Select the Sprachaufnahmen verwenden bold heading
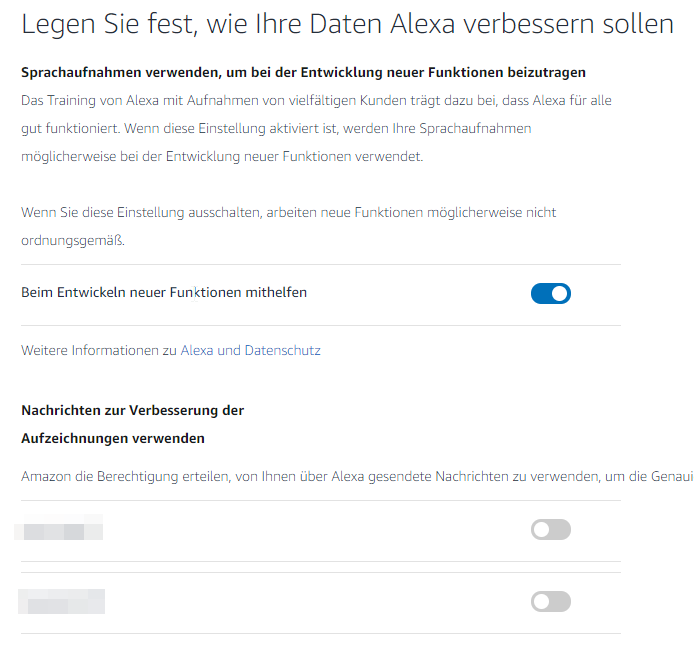 point(303,73)
